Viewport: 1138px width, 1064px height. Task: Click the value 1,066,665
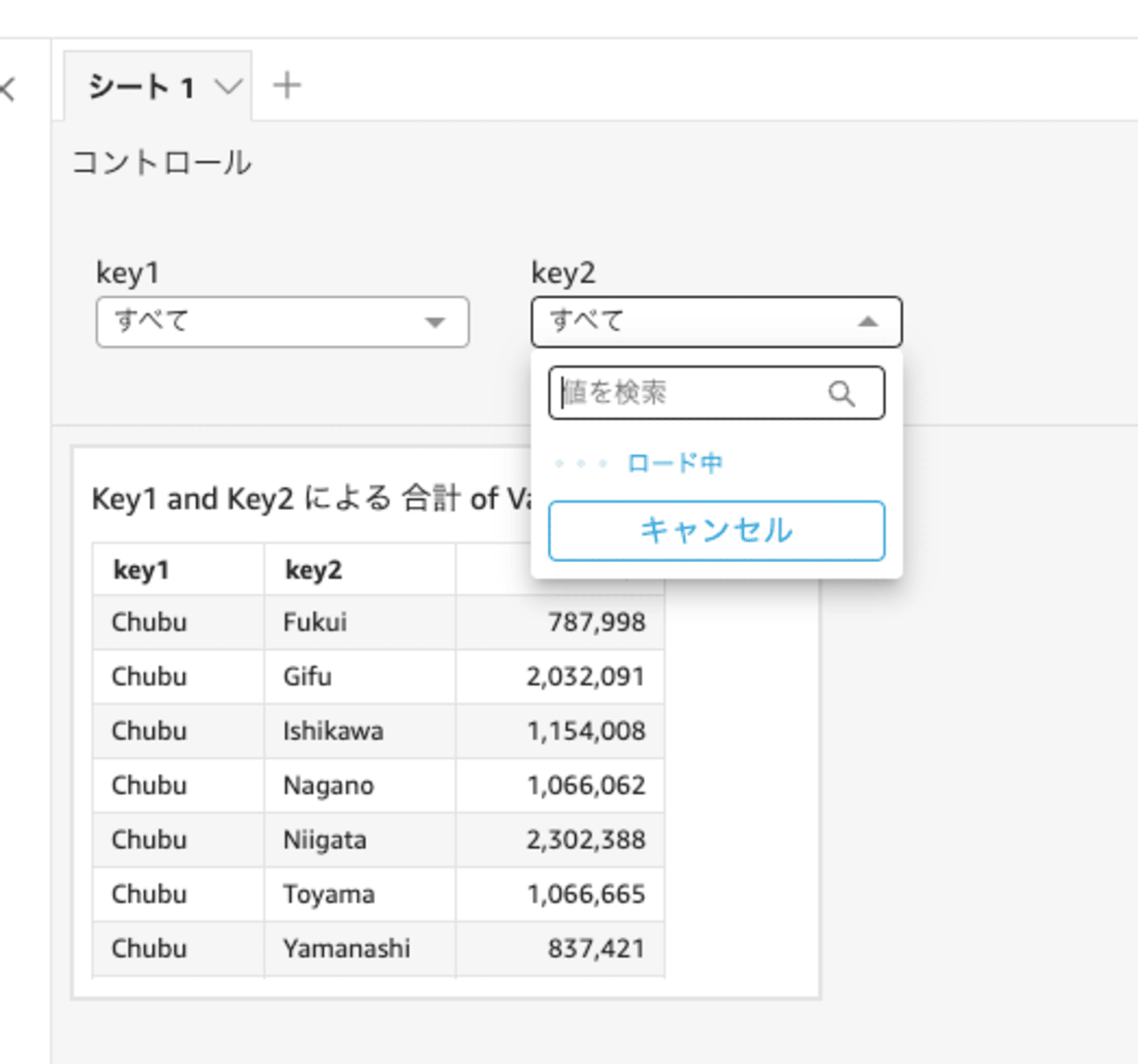[586, 894]
